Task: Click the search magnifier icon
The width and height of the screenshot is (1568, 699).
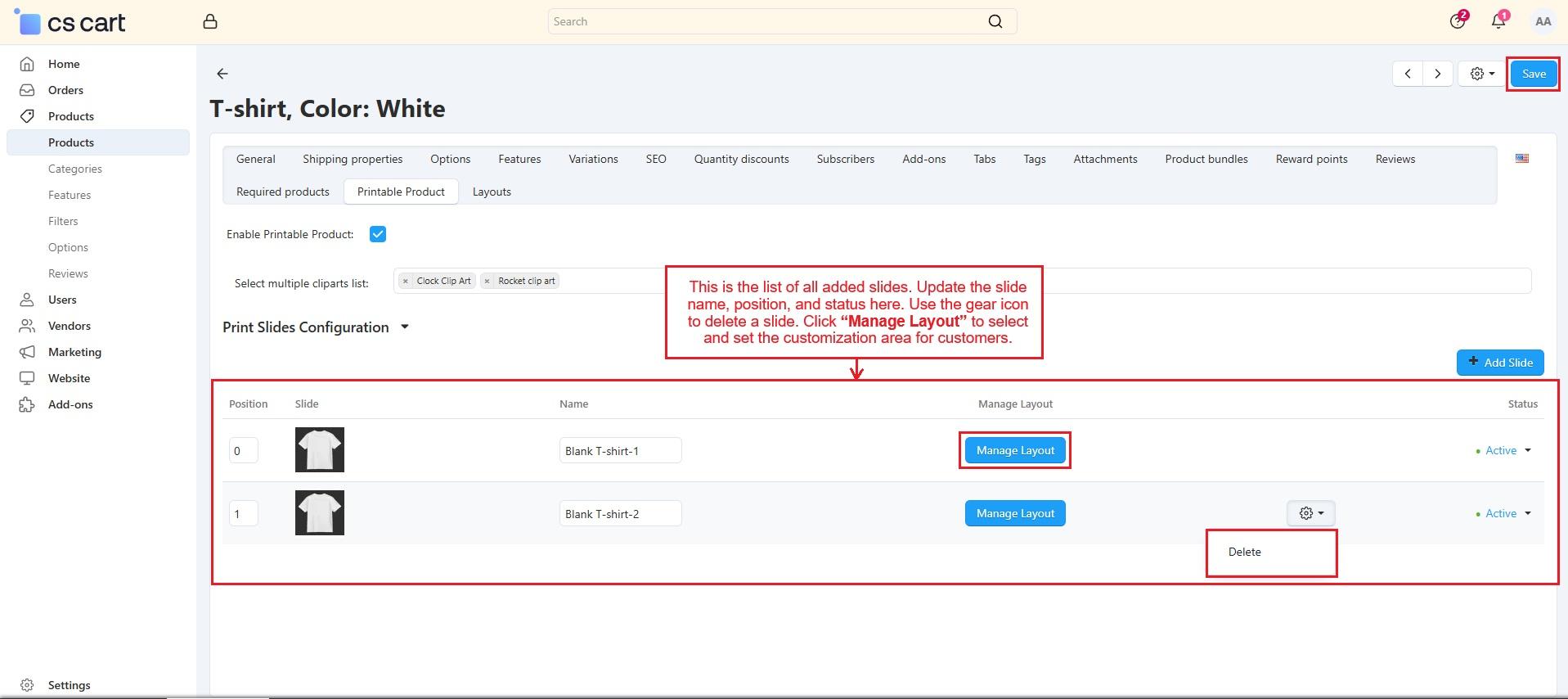Action: coord(995,22)
